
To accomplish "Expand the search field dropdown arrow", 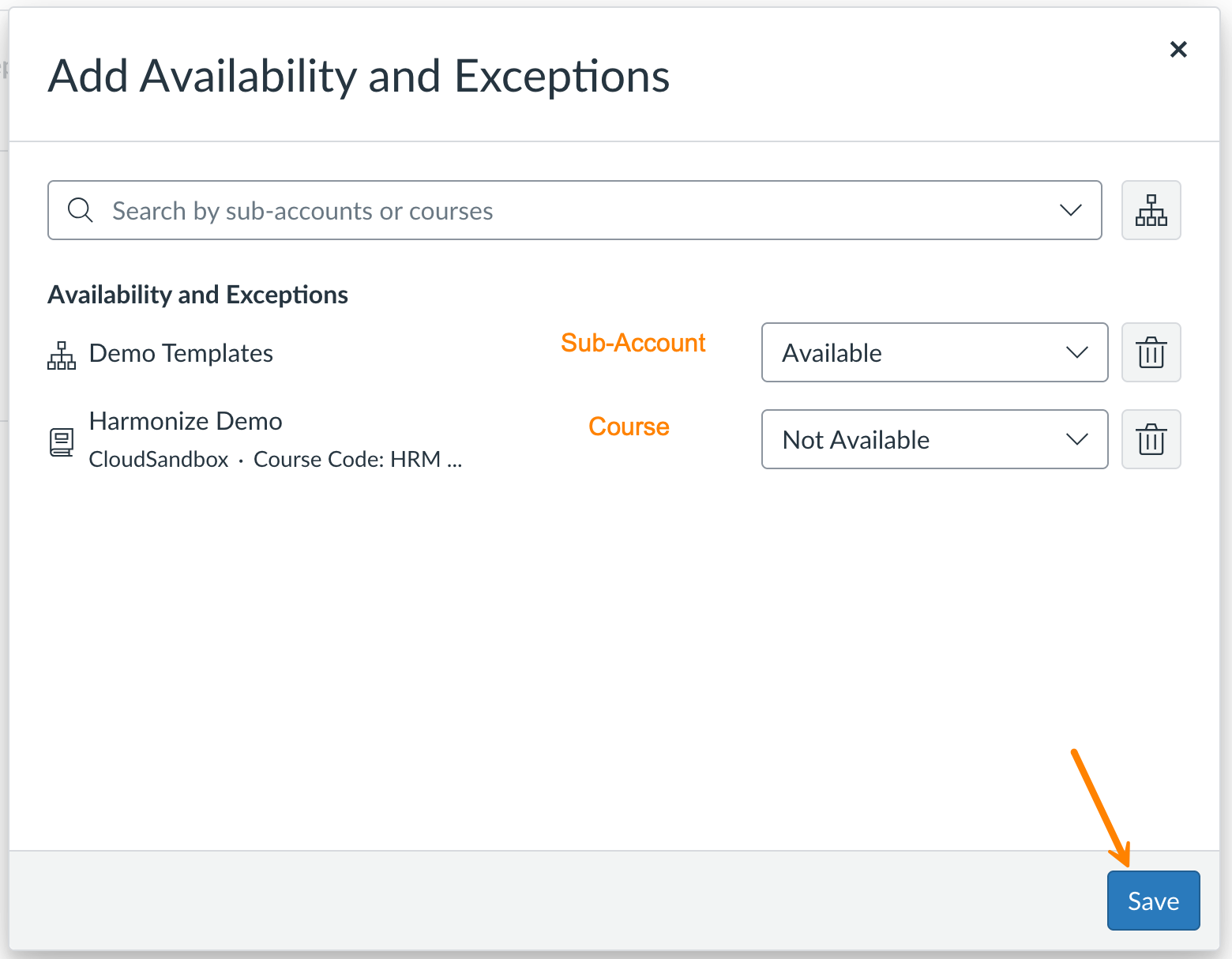I will tap(1070, 210).
